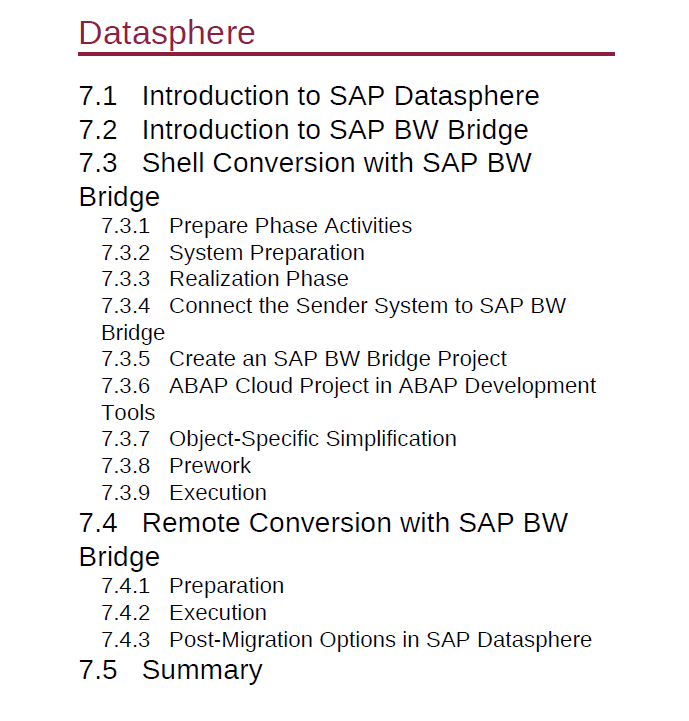The height and width of the screenshot is (721, 689).
Task: Select 7.3.1 Prepare Phase Activities
Action: (x=257, y=226)
